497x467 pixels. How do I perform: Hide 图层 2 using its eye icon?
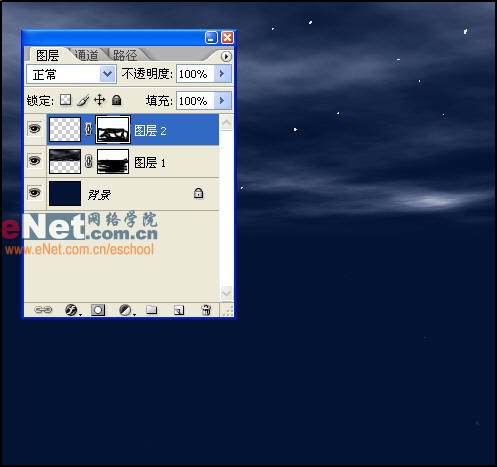click(35, 129)
